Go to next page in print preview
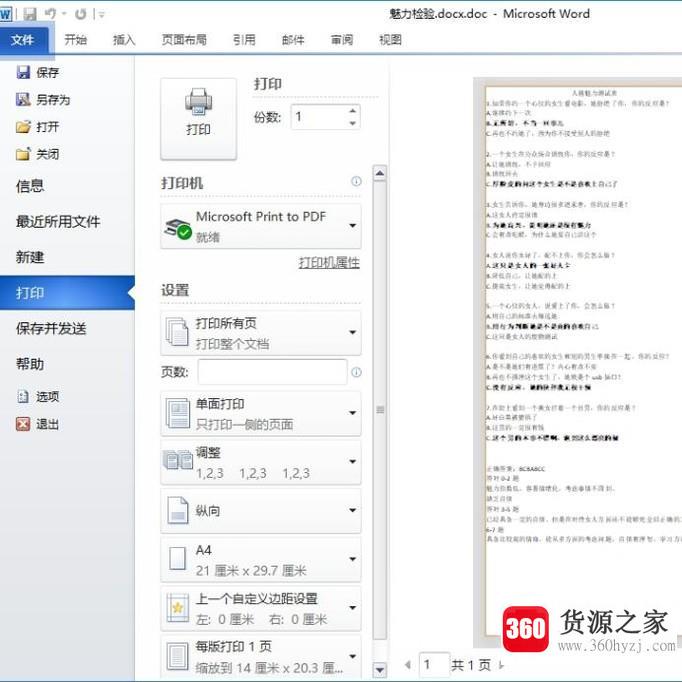Image resolution: width=682 pixels, height=682 pixels. coord(501,665)
